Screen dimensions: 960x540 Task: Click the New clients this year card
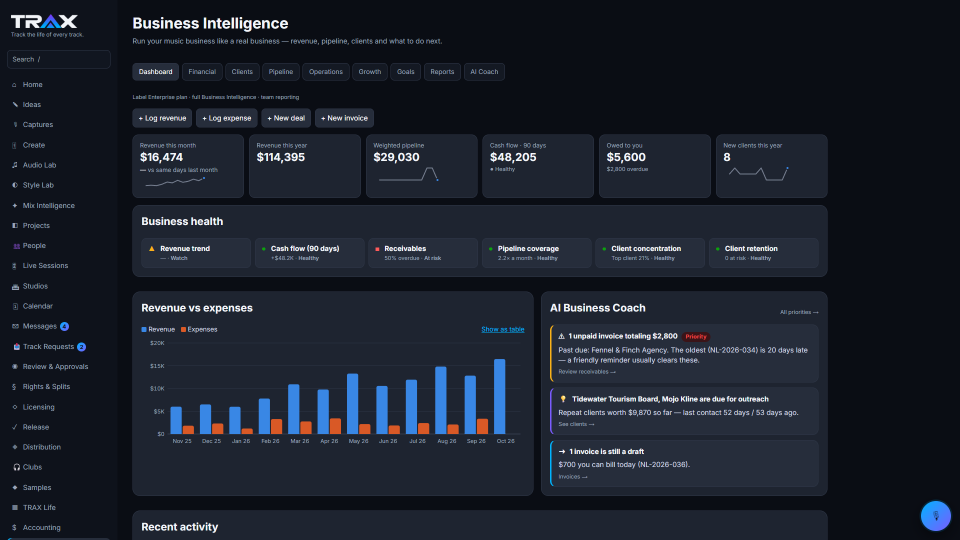click(771, 166)
